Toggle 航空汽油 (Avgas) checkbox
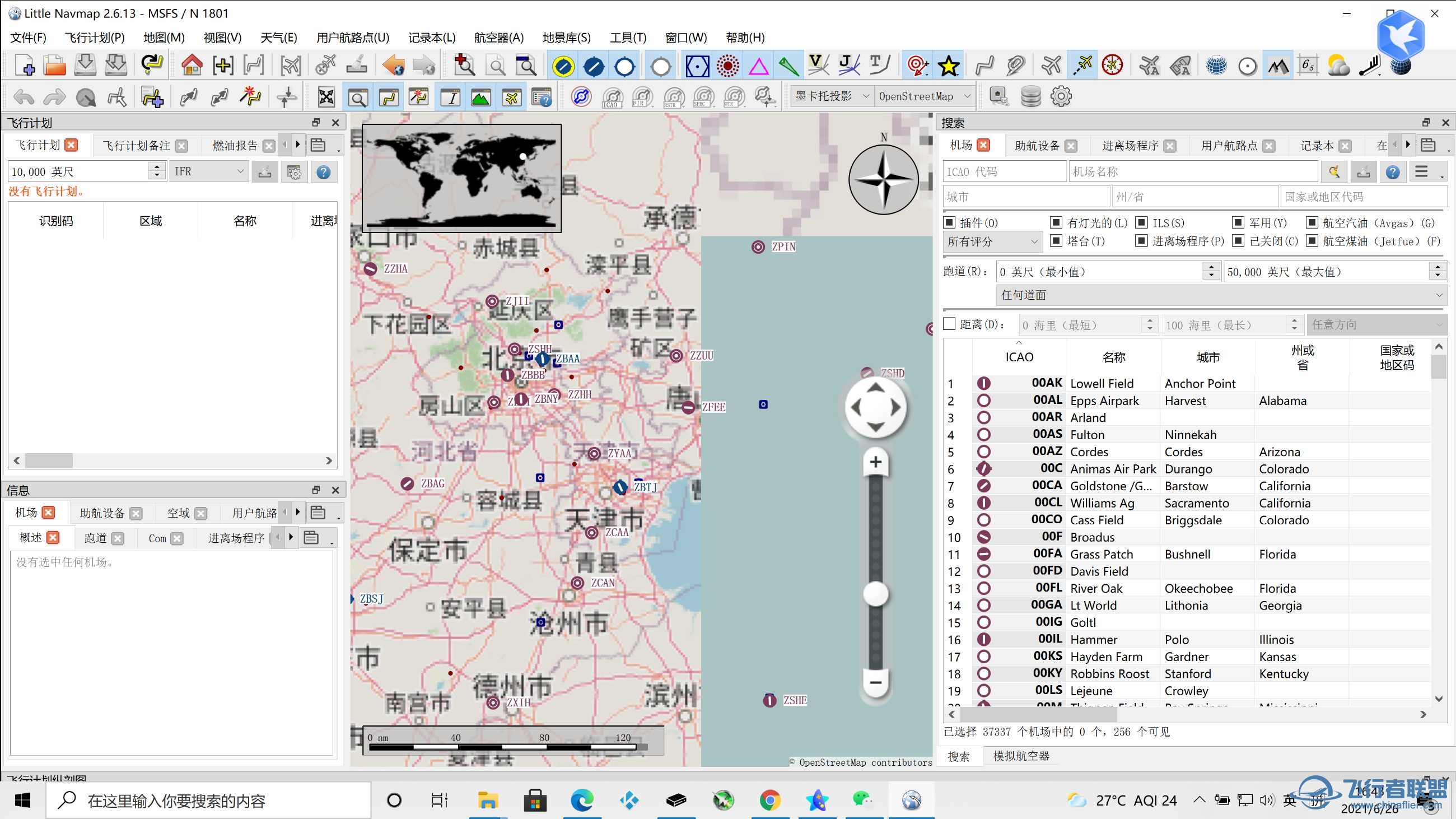 pyautogui.click(x=1312, y=222)
